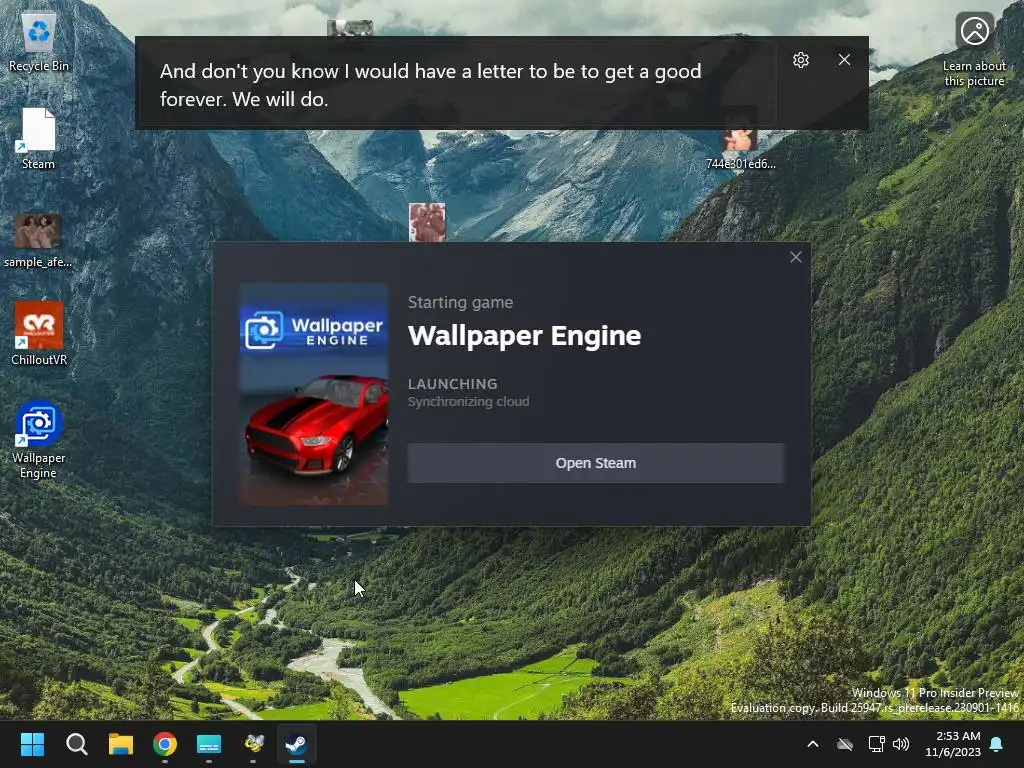Viewport: 1024px width, 768px height.
Task: Open the volume tray icon
Action: pos(901,744)
